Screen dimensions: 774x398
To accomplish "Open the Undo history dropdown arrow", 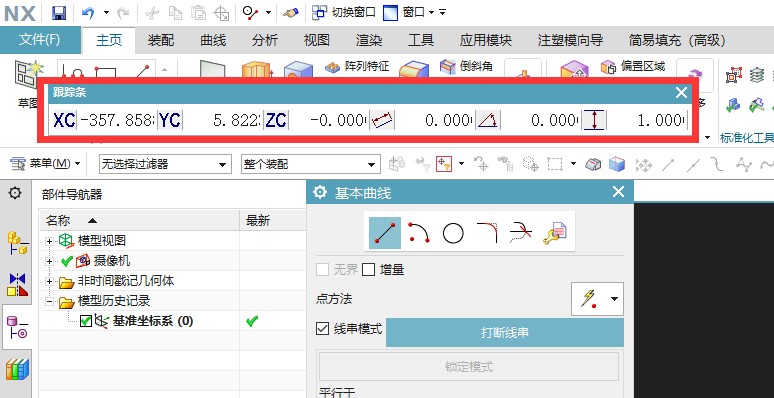I will (x=106, y=13).
